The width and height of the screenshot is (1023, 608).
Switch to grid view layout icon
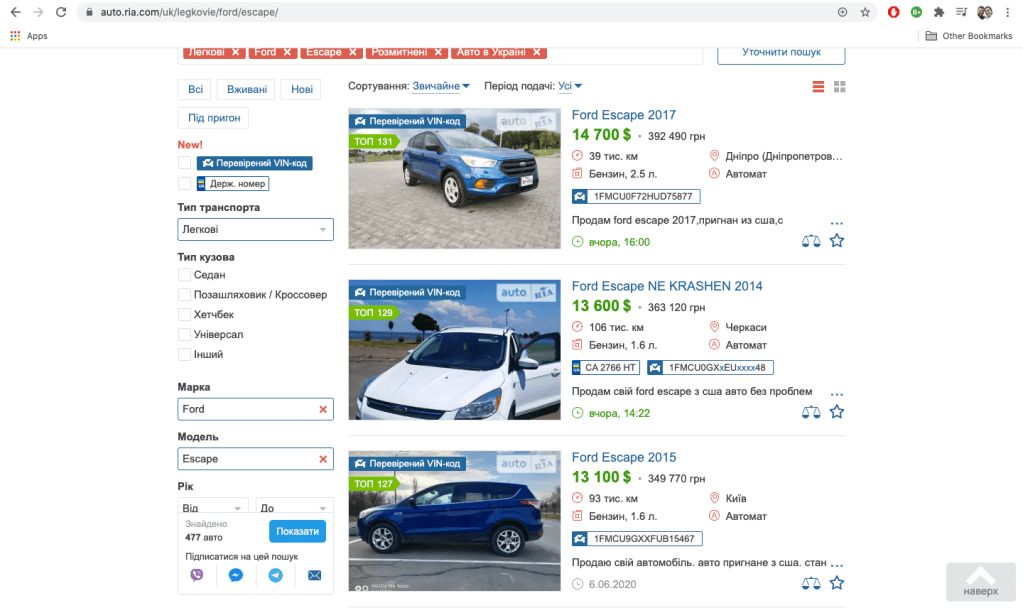pos(840,87)
